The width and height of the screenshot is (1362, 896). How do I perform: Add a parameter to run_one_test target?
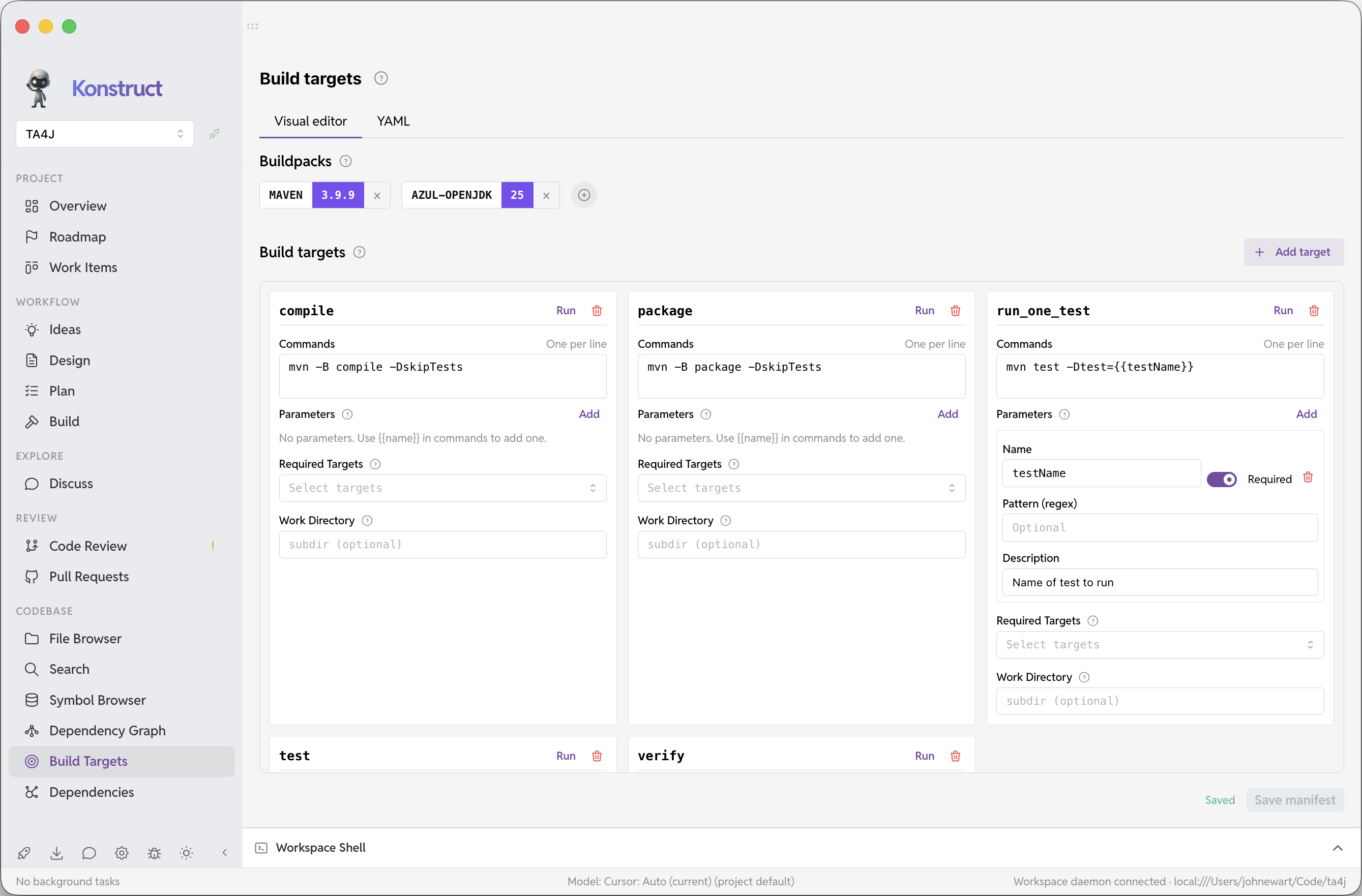(x=1307, y=414)
